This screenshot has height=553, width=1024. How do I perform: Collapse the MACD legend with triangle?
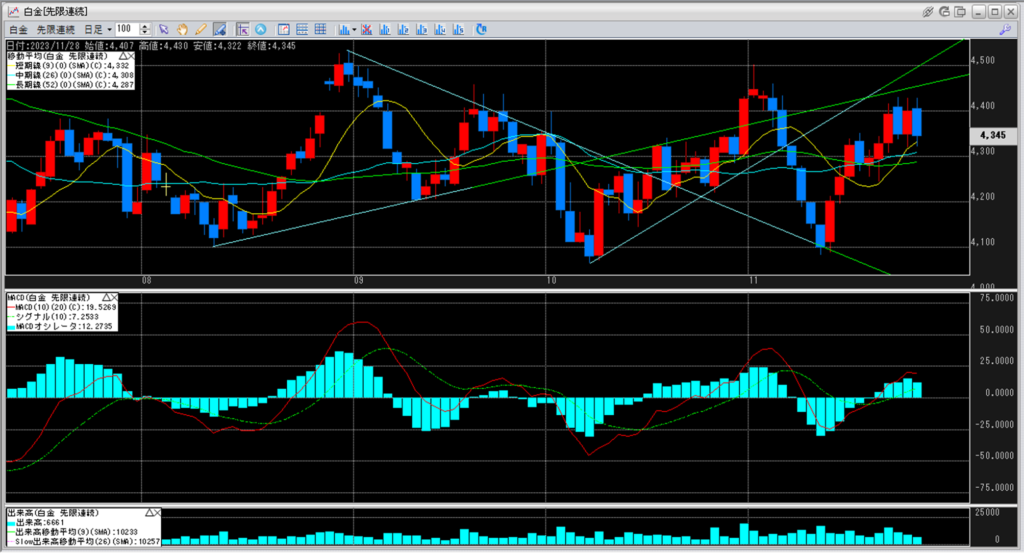coord(106,298)
